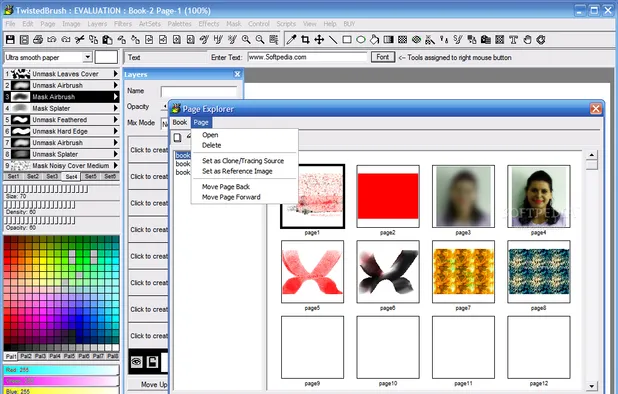Image resolution: width=618 pixels, height=394 pixels.
Task: Click the brush Size slider
Action: [46, 189]
